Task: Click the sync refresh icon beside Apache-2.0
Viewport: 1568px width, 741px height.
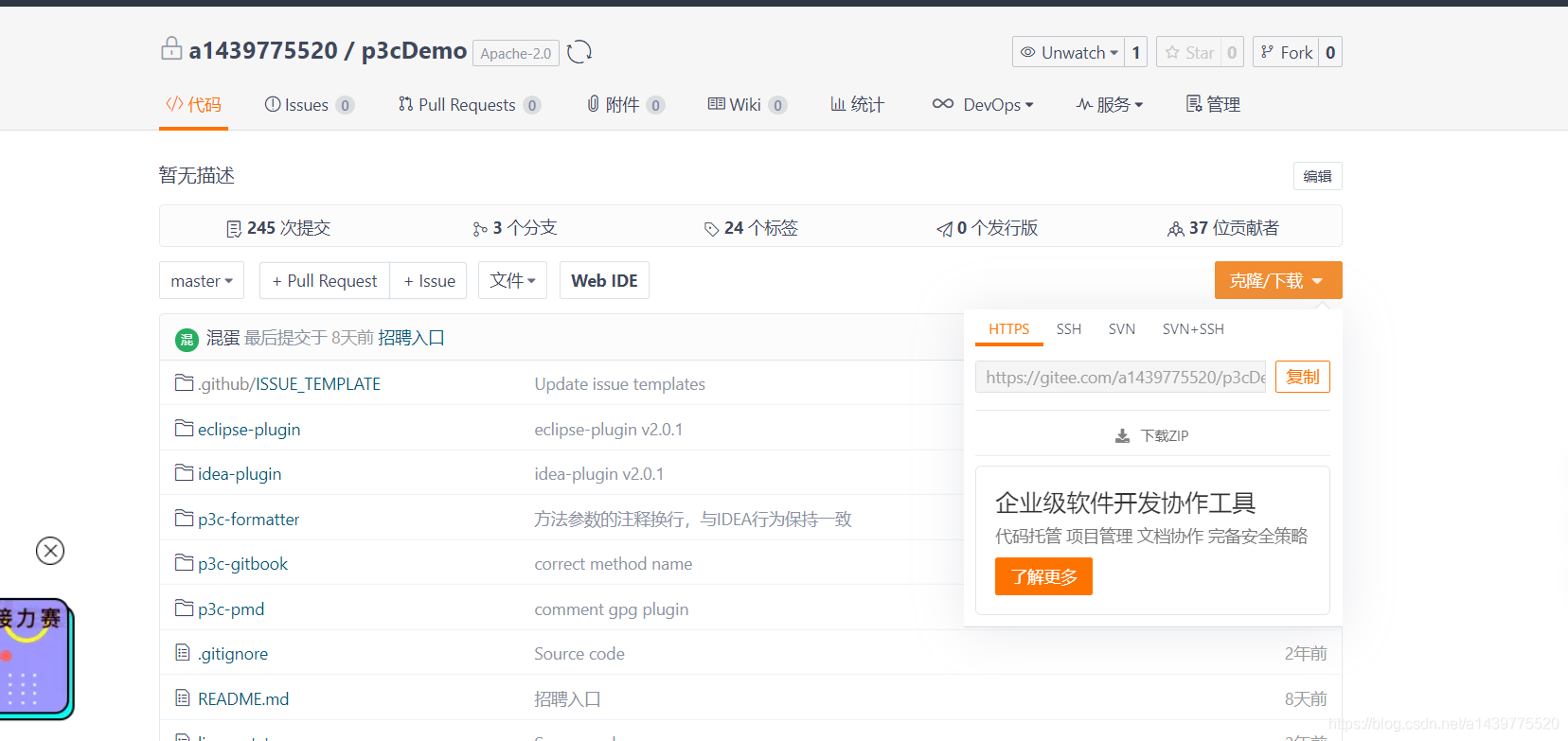Action: pyautogui.click(x=579, y=52)
